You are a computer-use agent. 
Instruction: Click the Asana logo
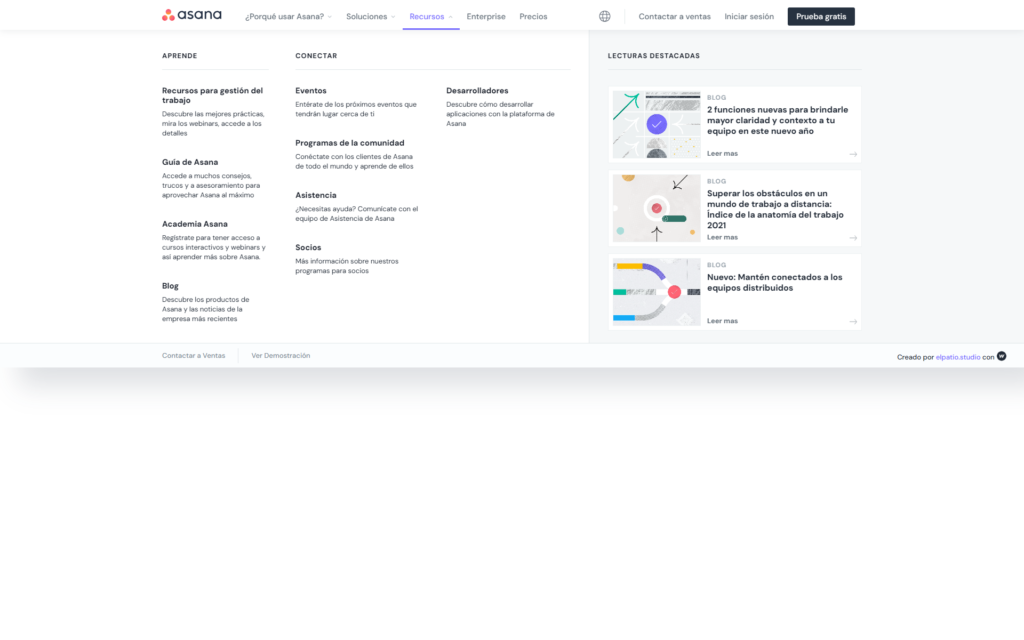click(x=192, y=15)
